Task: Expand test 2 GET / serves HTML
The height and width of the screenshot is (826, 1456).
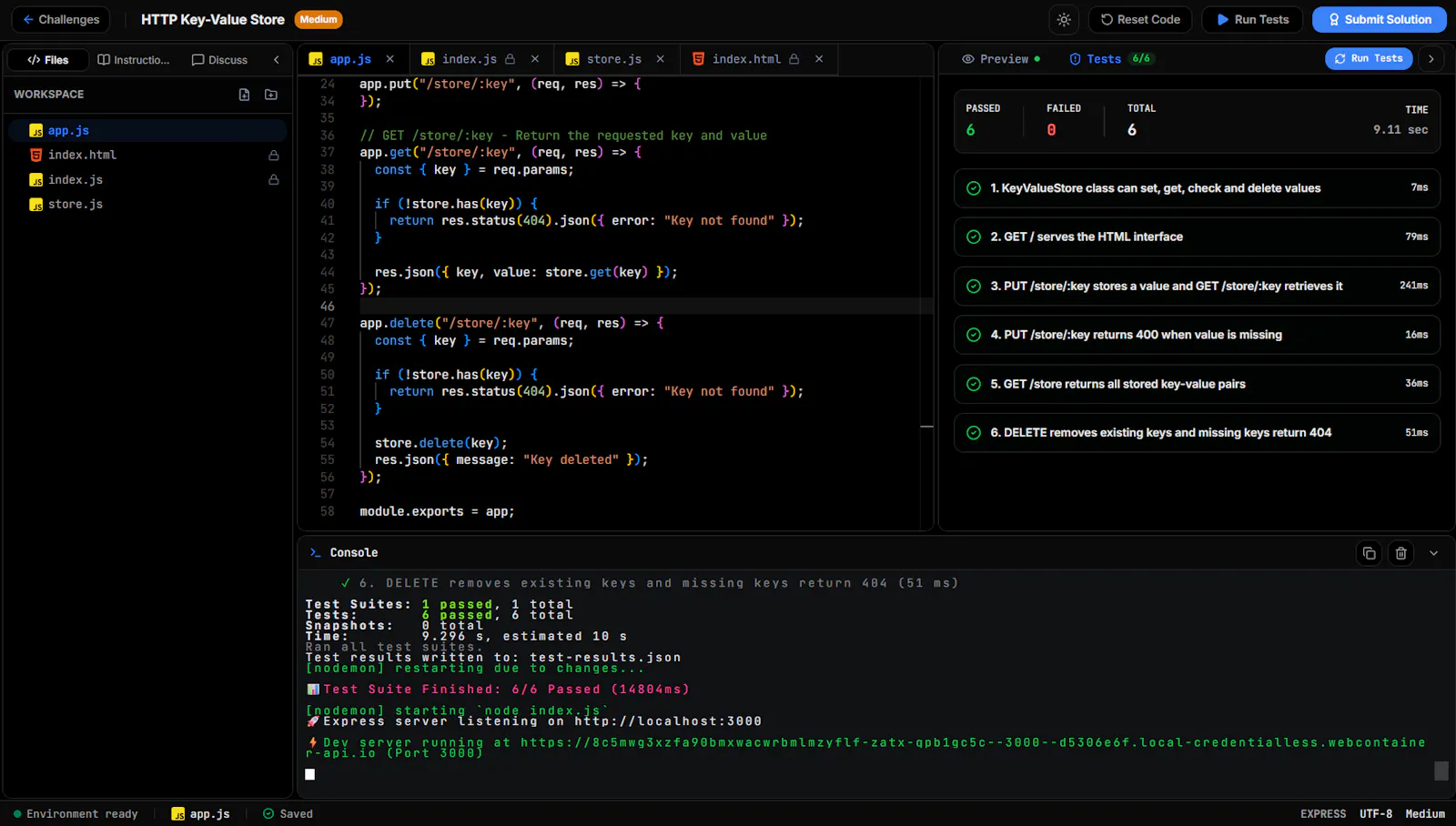Action: (1197, 237)
